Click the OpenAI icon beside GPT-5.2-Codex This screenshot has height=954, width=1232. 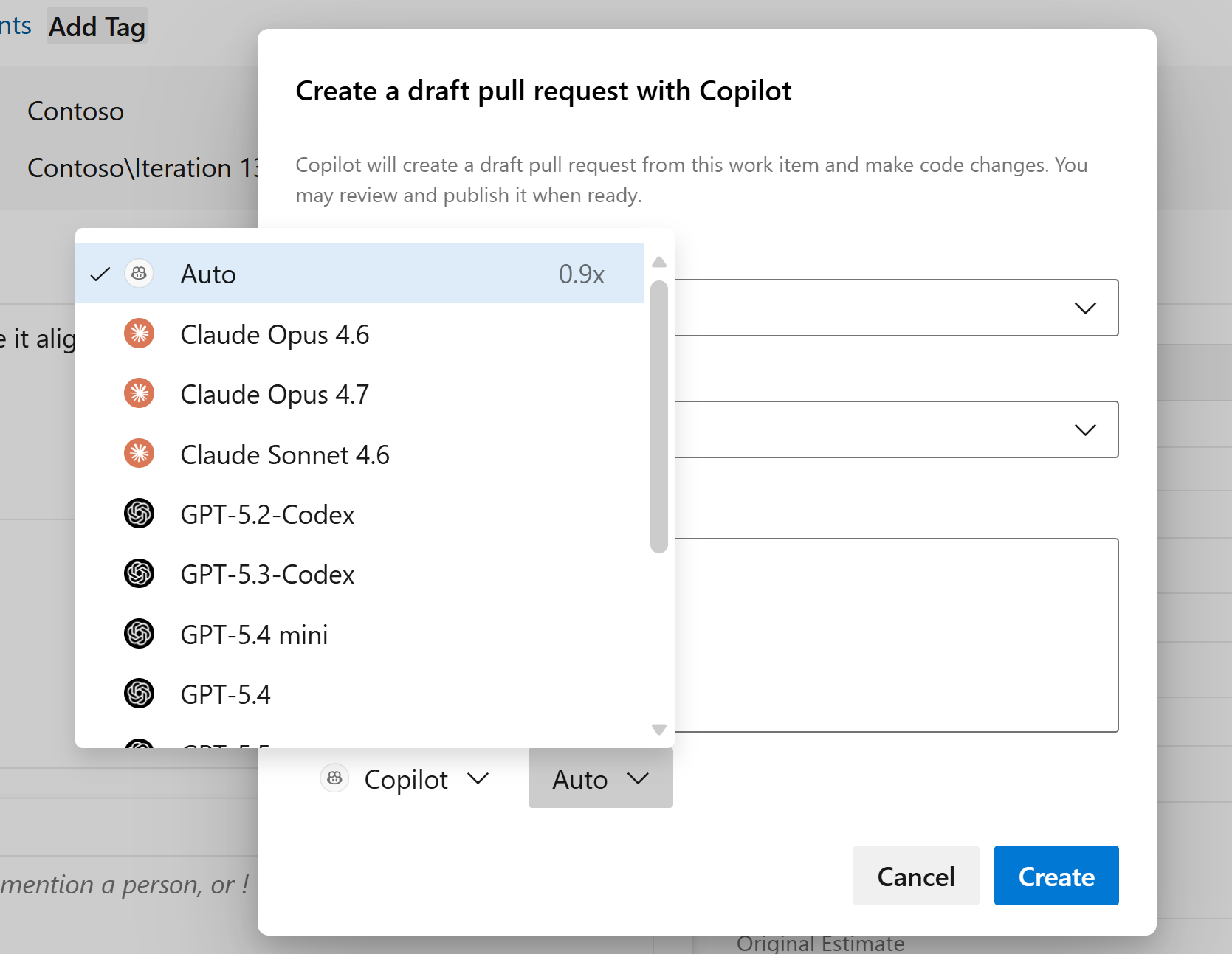coord(139,514)
